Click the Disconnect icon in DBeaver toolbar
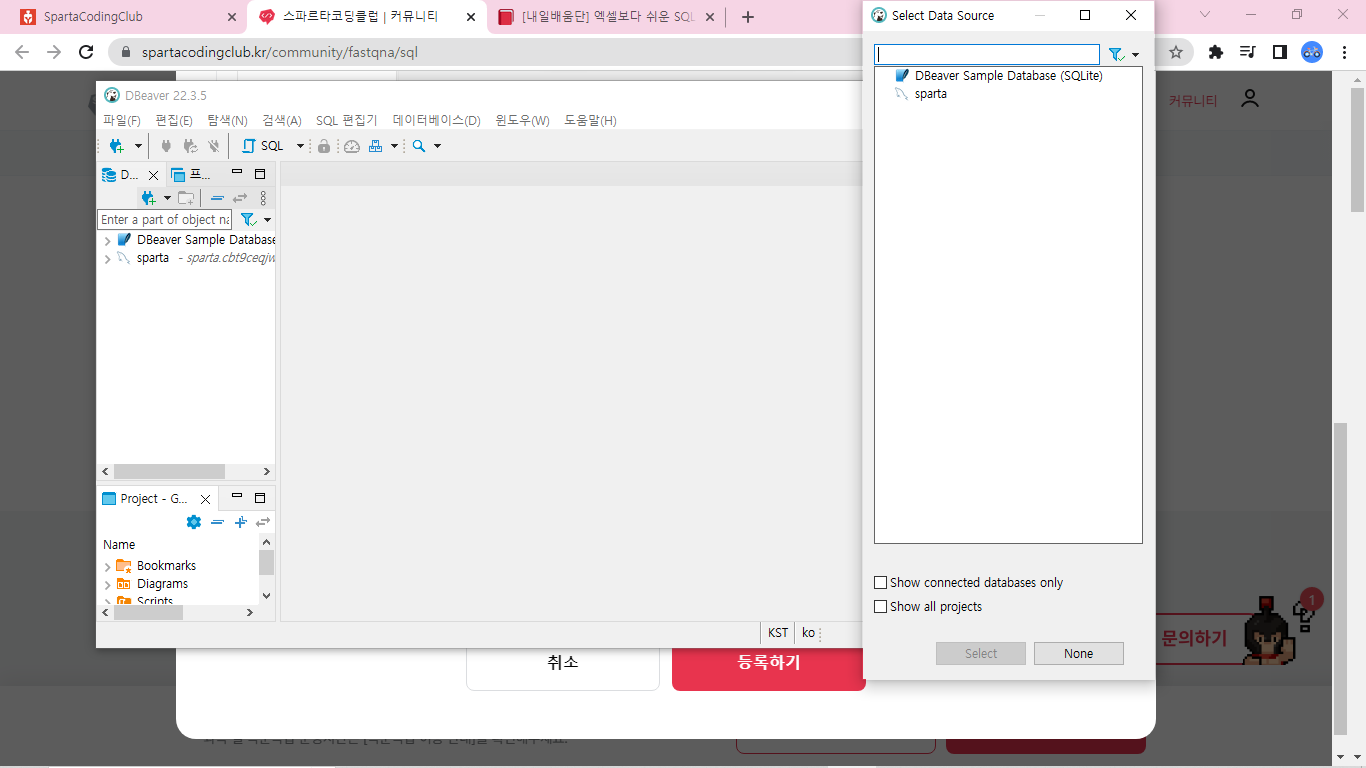1366x768 pixels. tap(213, 146)
